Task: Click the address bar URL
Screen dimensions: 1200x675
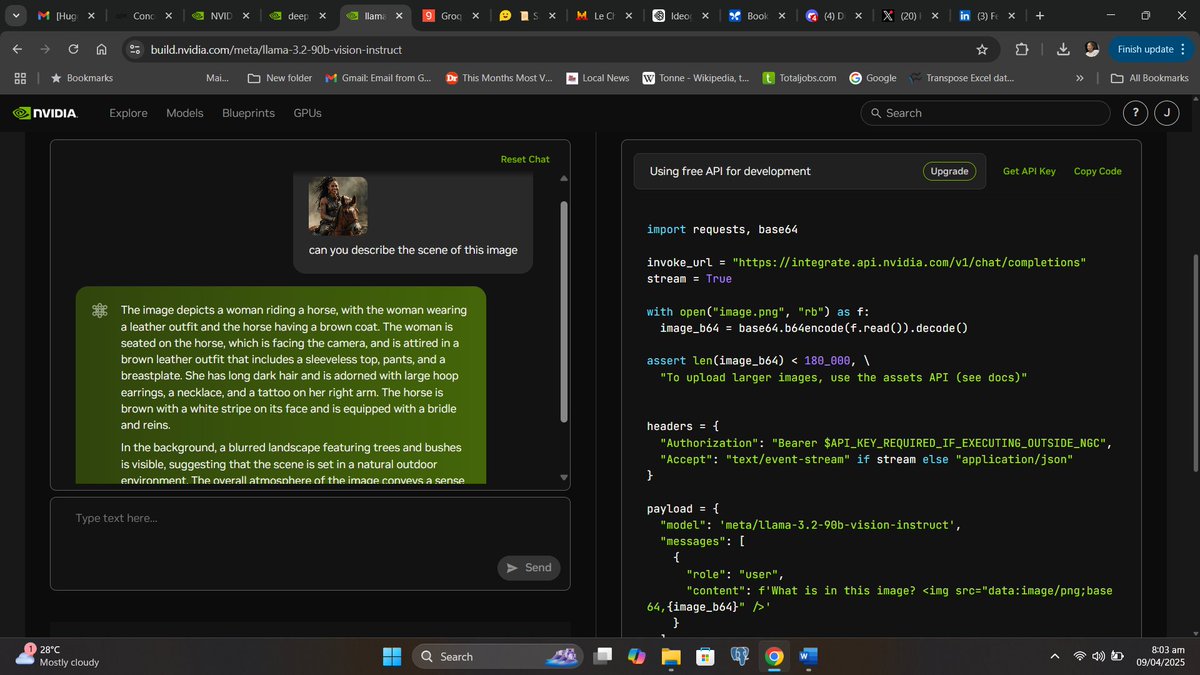Action: pos(277,49)
